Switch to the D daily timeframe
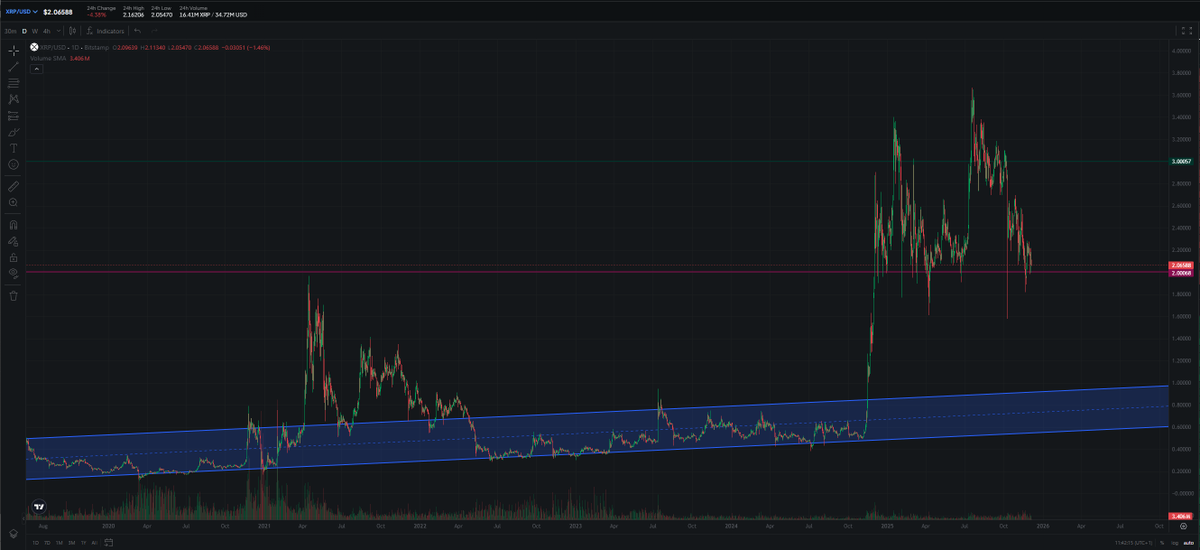Screen dimensions: 1200x550 point(24,31)
